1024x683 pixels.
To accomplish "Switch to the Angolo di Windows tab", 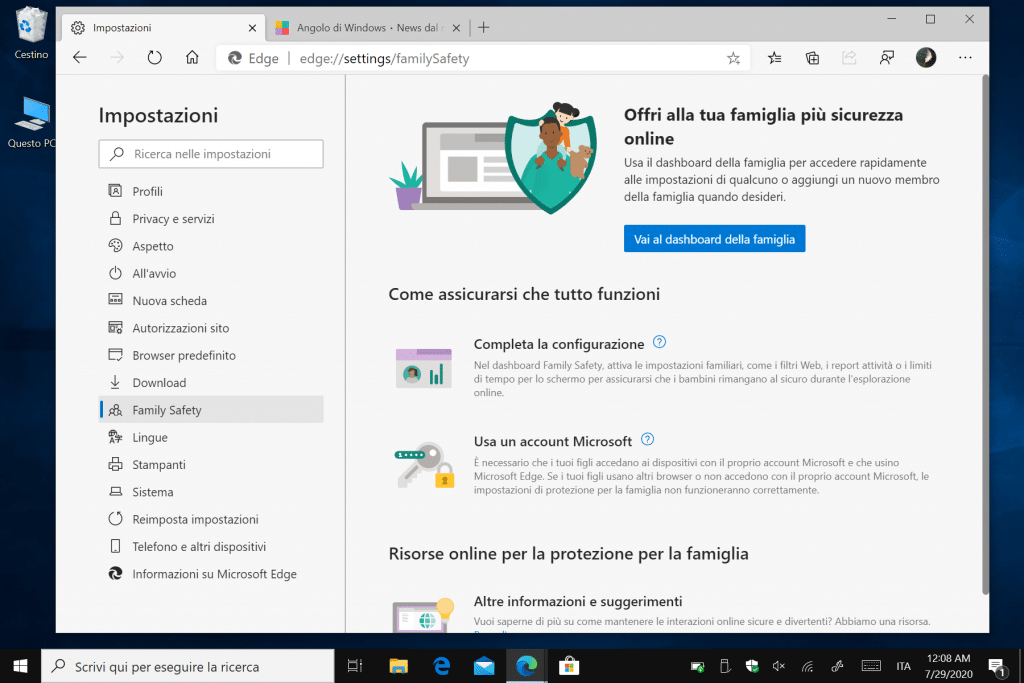I will (365, 28).
